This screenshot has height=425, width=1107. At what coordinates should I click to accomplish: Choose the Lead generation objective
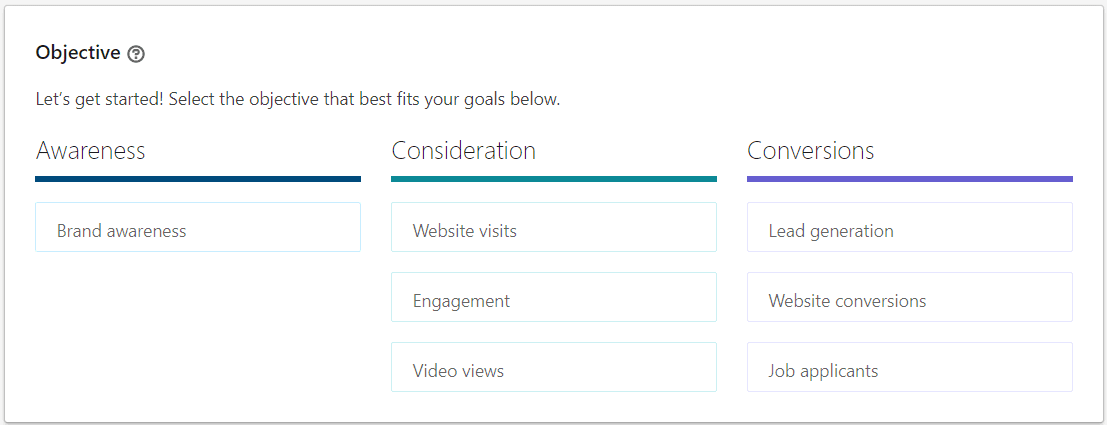[909, 227]
